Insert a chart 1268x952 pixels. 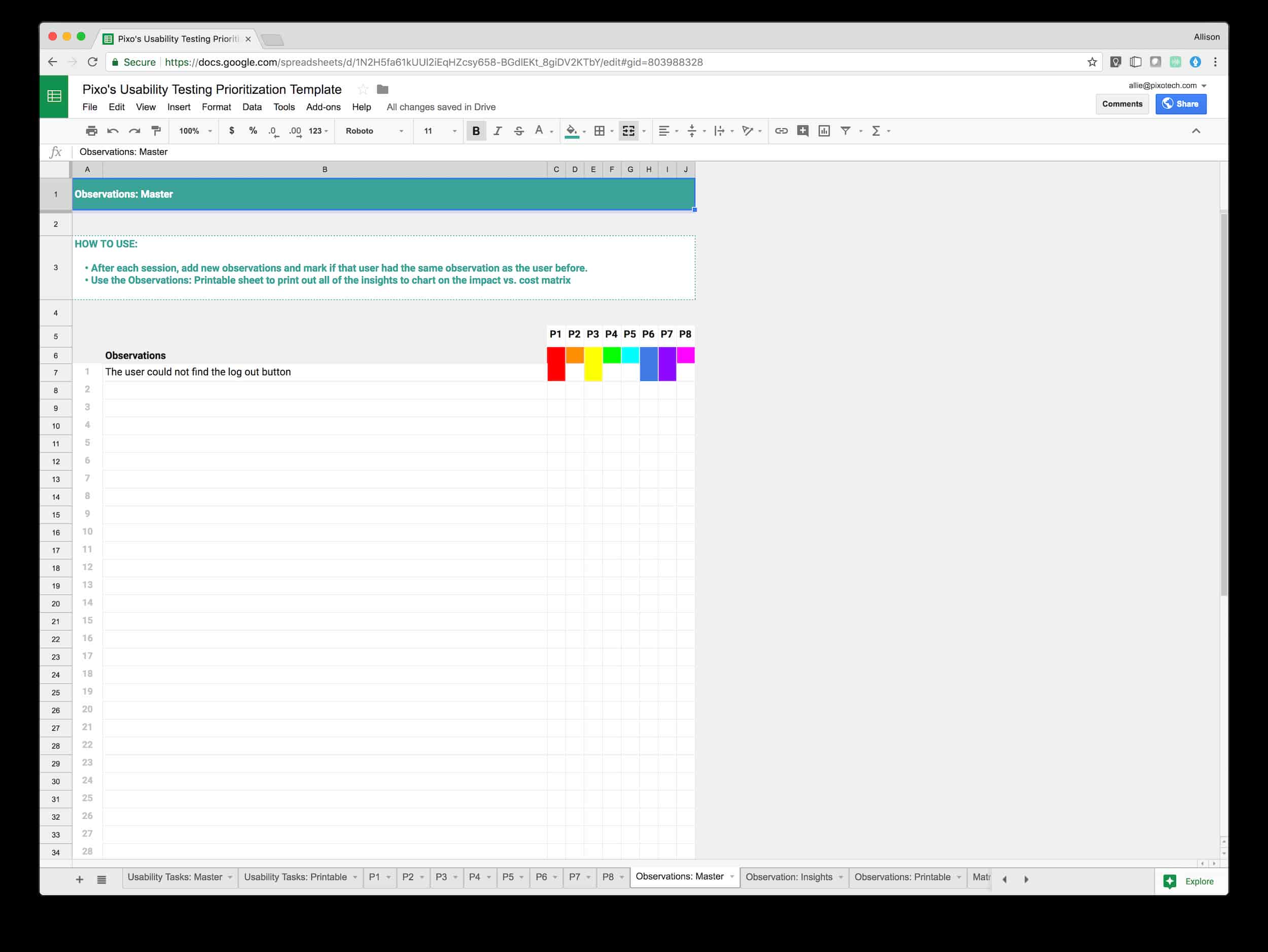tap(824, 131)
